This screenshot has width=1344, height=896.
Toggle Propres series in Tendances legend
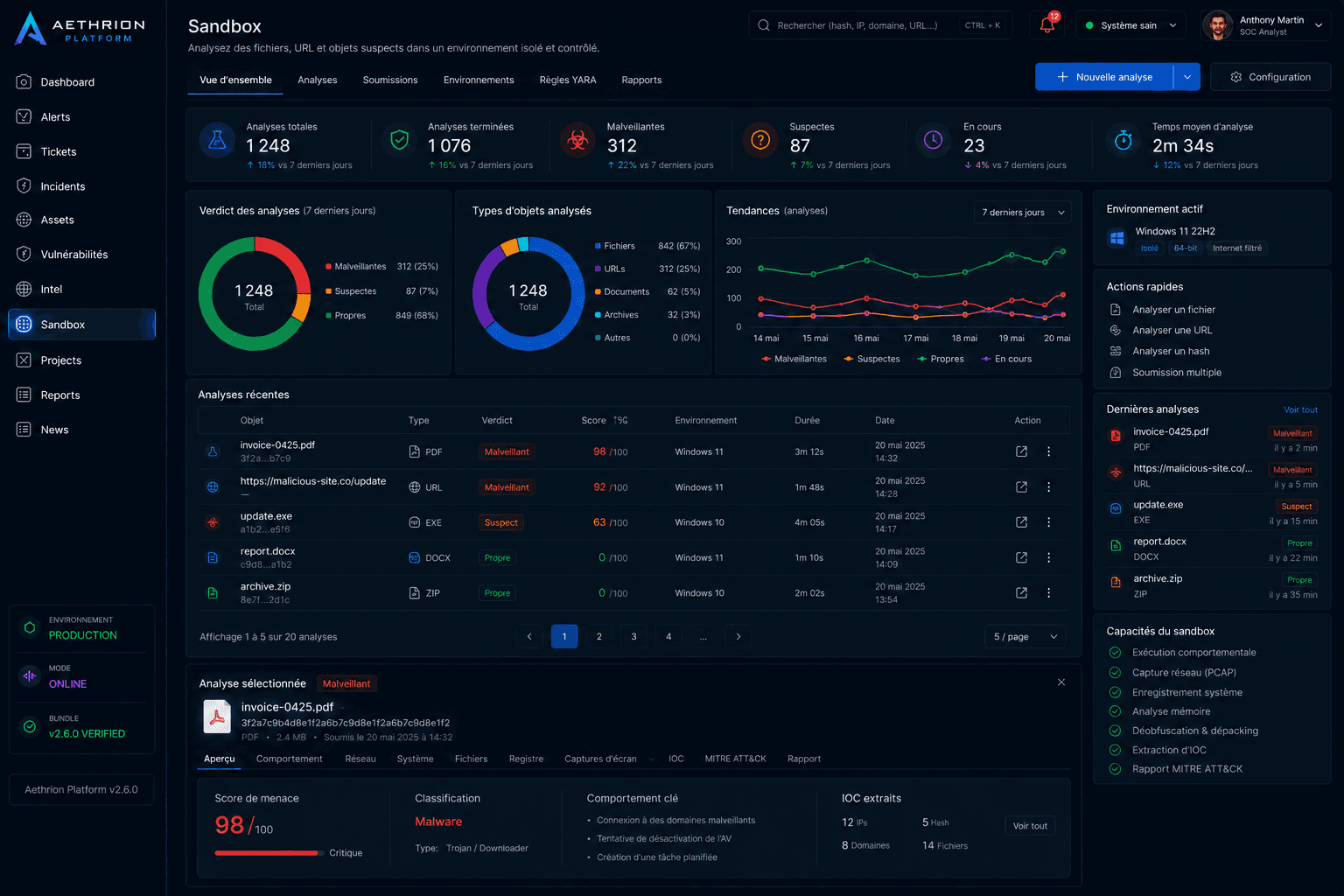pyautogui.click(x=941, y=359)
